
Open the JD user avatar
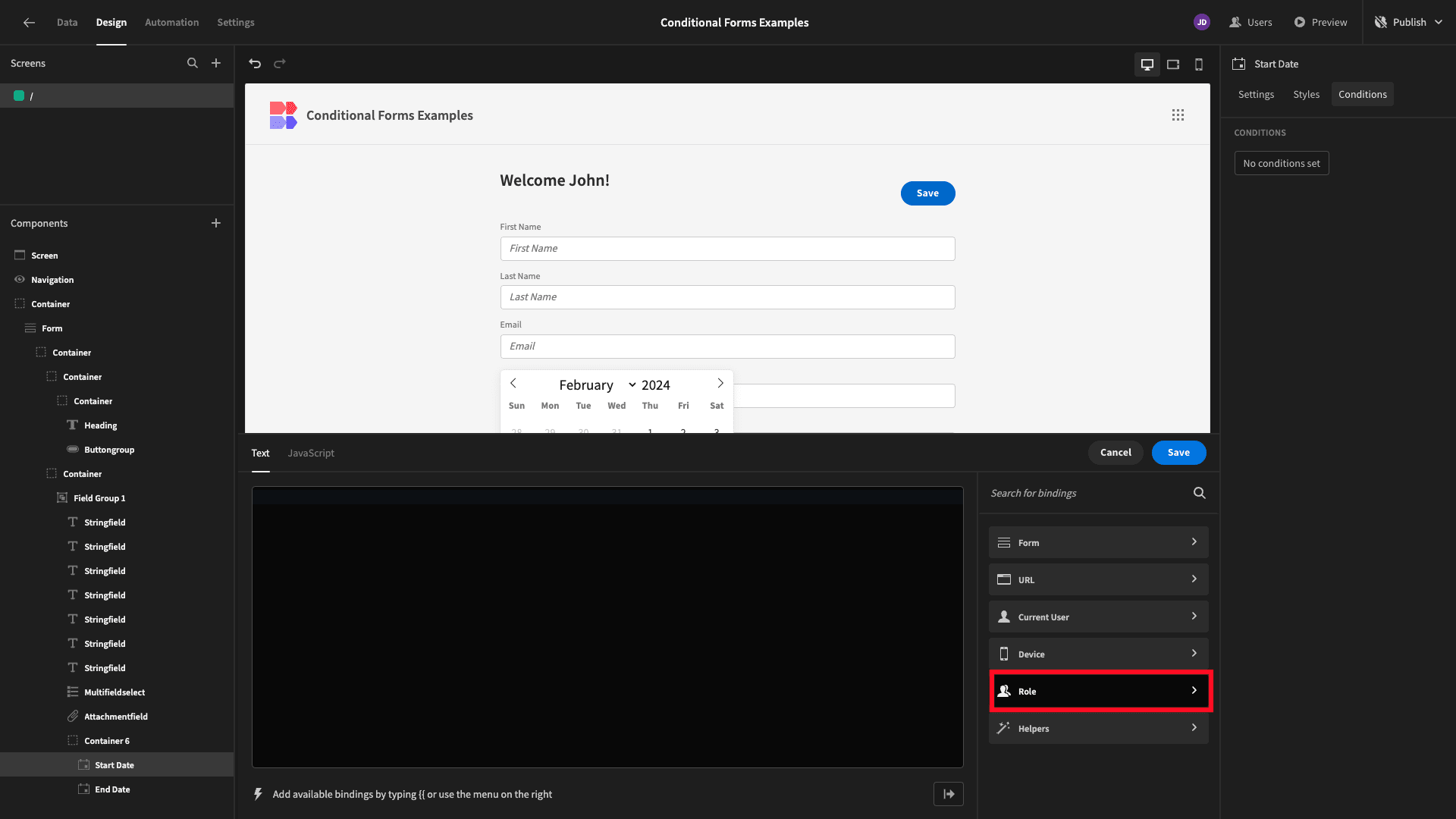pos(1202,23)
